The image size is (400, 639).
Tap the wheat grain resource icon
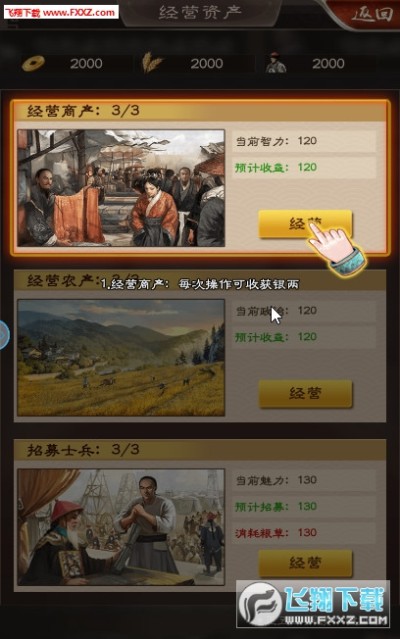[152, 63]
